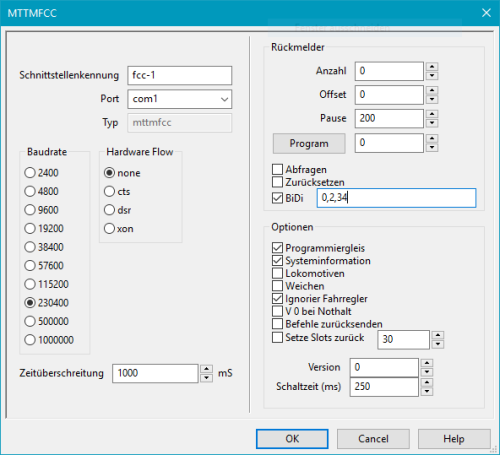Open the Port dropdown showing com1
Screen dimensions: 500x455
point(180,99)
